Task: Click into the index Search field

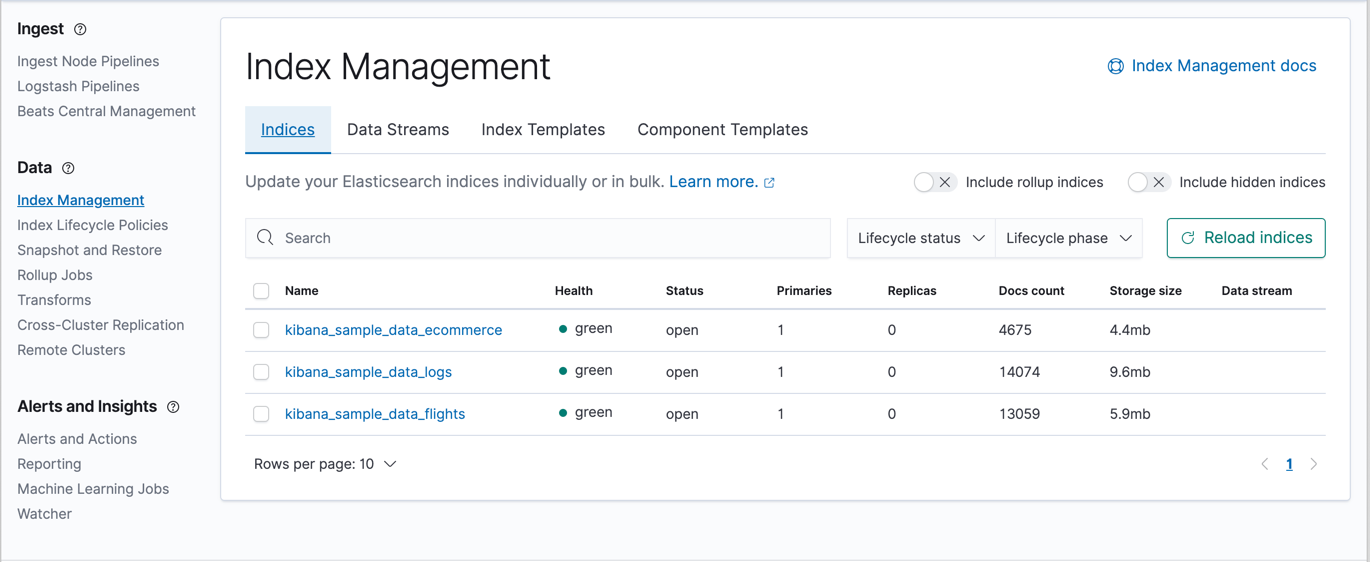Action: click(550, 238)
